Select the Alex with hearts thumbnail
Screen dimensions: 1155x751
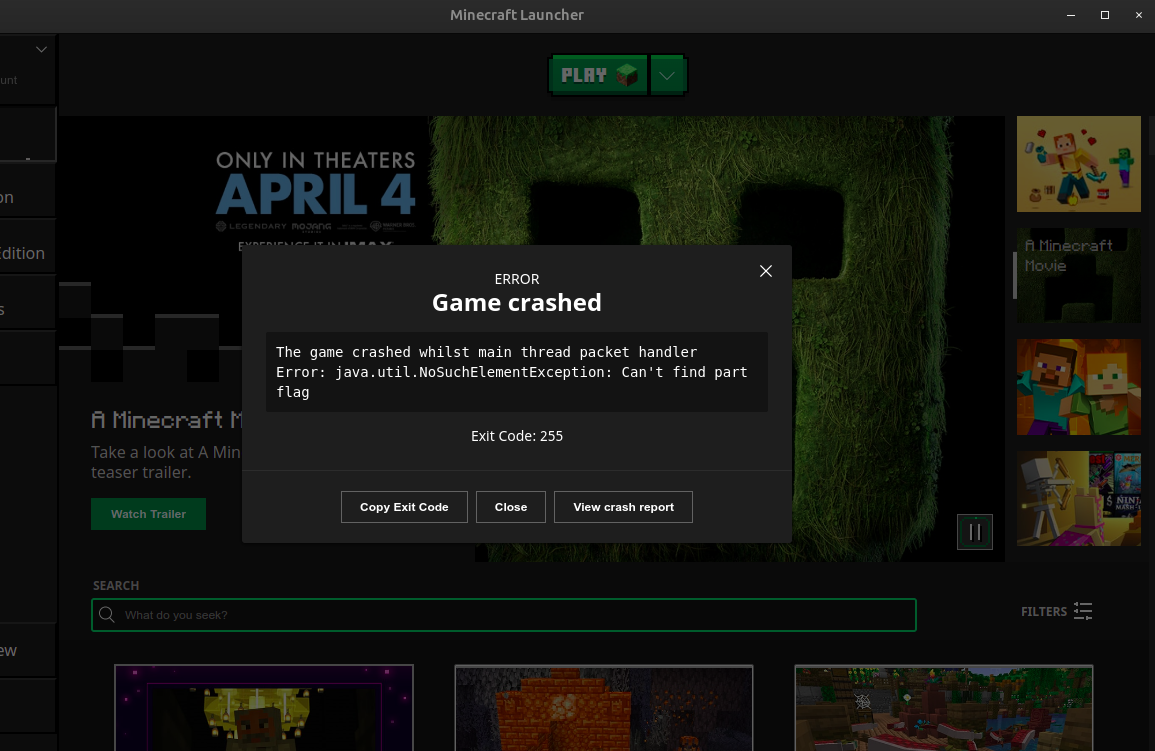1078,163
